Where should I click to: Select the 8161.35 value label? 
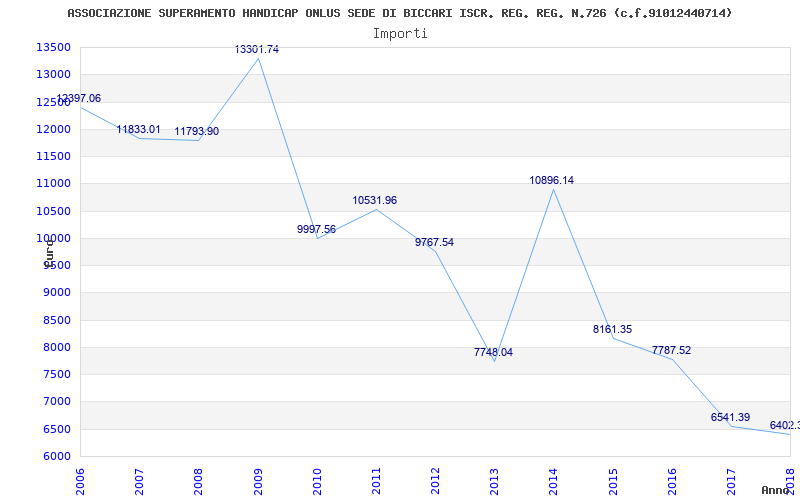(x=612, y=330)
